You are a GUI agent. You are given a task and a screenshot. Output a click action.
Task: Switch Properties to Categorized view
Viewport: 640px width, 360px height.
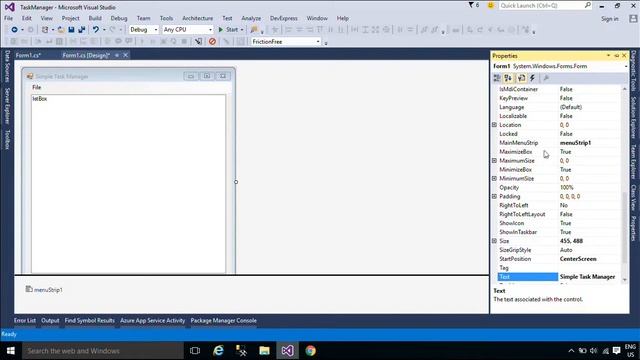coord(497,78)
